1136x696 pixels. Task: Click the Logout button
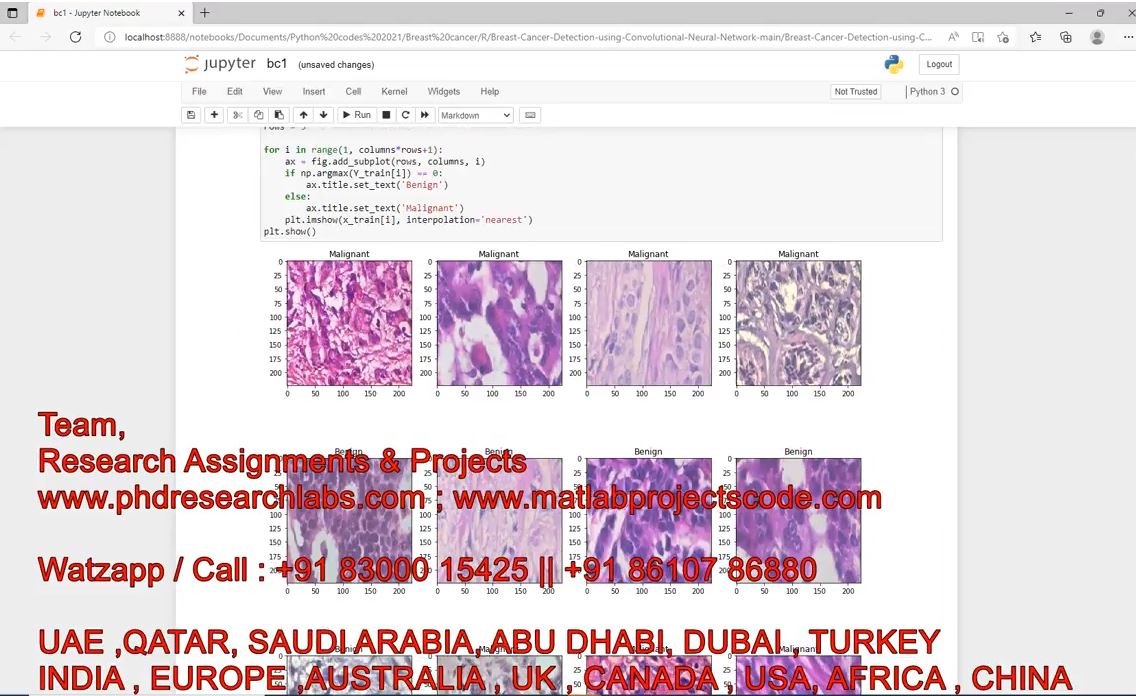click(x=939, y=64)
